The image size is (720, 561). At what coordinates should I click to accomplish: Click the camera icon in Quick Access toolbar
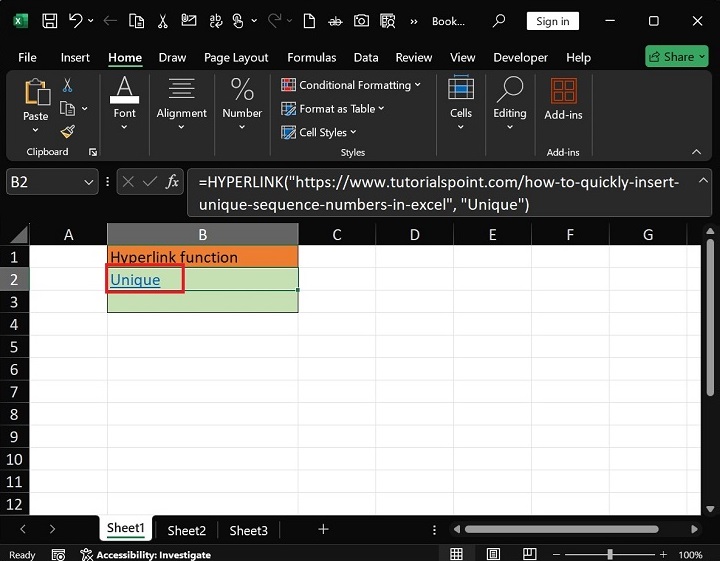point(361,21)
